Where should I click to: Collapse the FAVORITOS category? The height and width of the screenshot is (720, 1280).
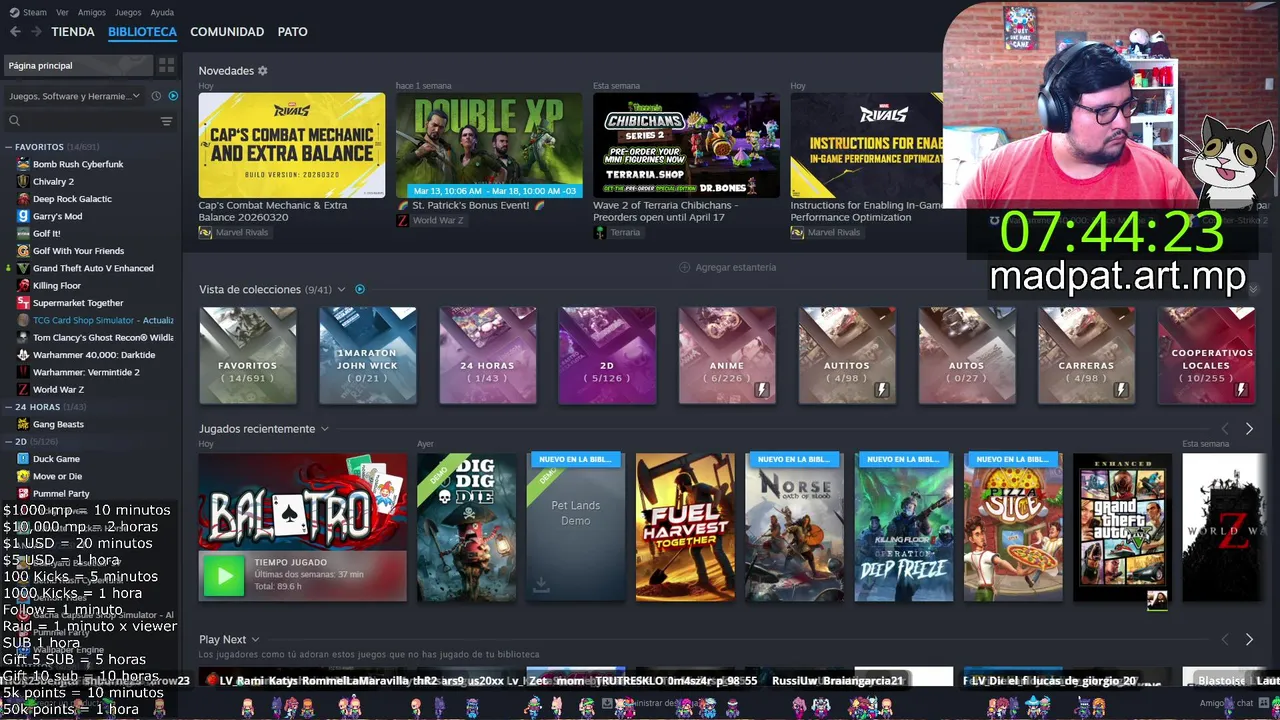[9, 147]
